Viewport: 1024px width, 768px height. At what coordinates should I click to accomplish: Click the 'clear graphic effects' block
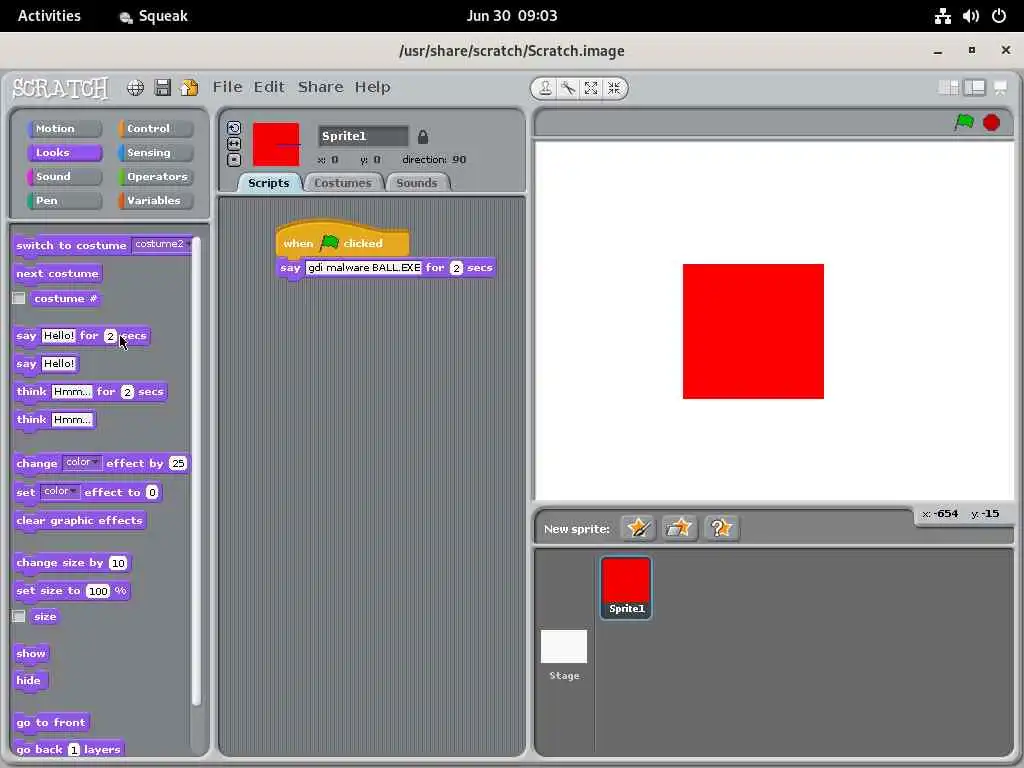coord(80,520)
